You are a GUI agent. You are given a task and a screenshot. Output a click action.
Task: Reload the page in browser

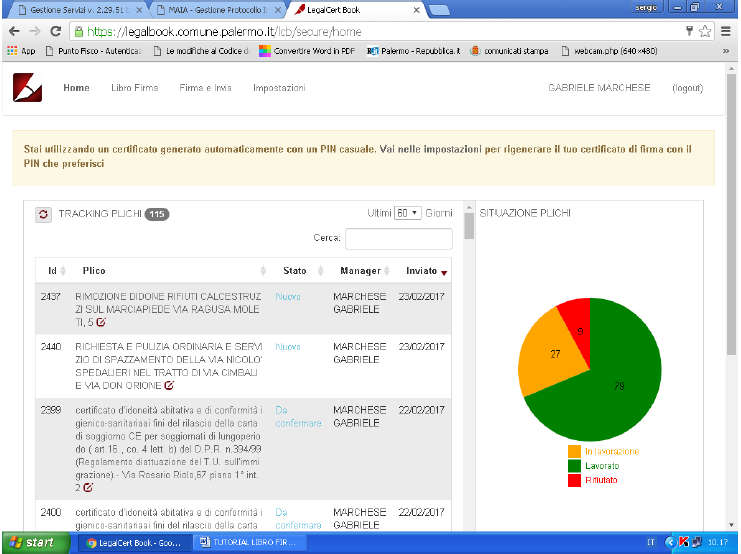(55, 32)
